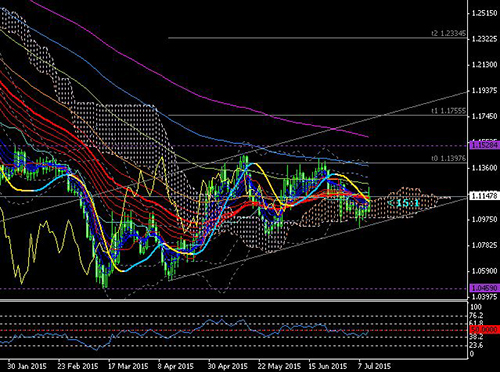The height and width of the screenshot is (372, 500).
Task: Select the 1.21300 price axis label
Action: coord(484,65)
